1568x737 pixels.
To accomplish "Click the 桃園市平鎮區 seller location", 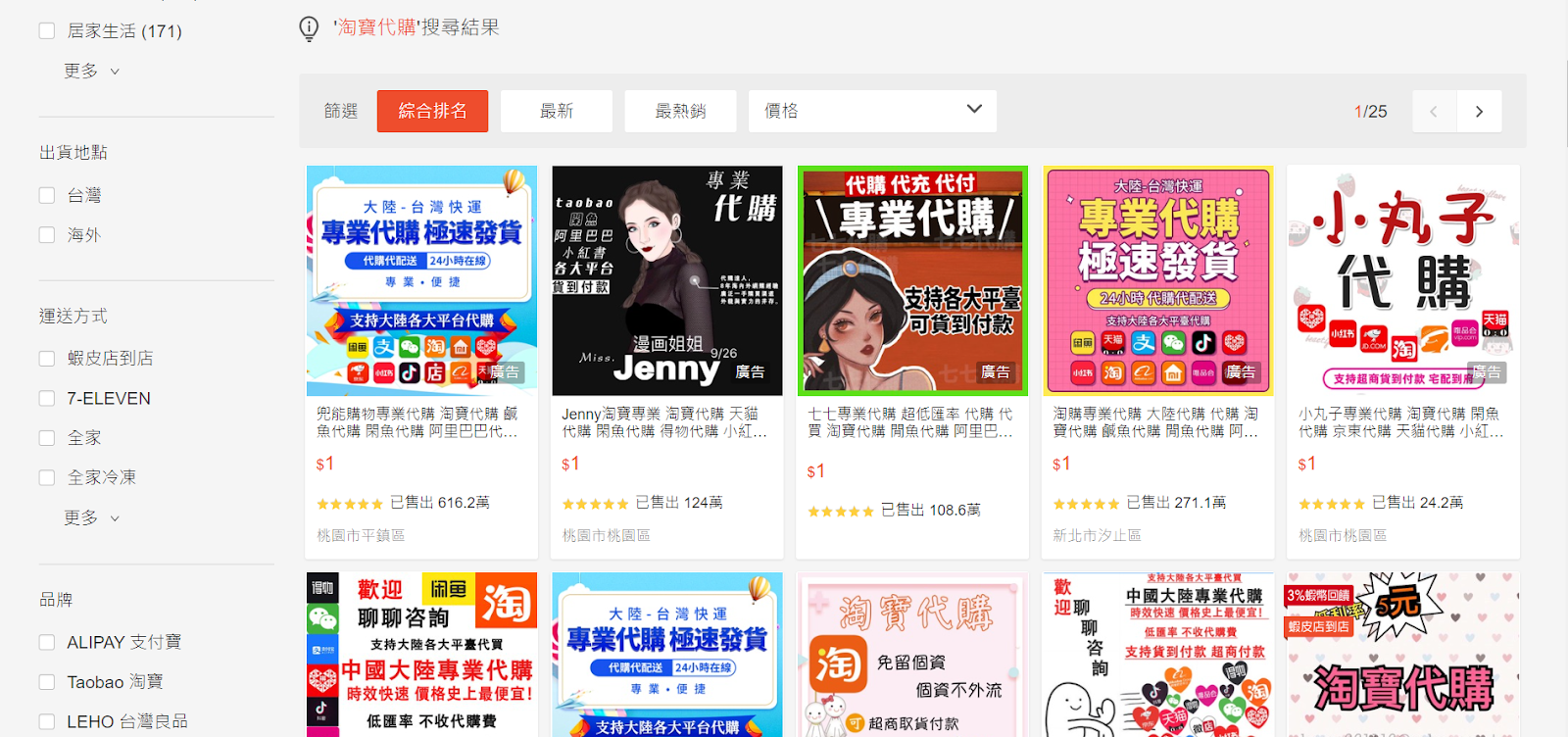I will (x=361, y=536).
